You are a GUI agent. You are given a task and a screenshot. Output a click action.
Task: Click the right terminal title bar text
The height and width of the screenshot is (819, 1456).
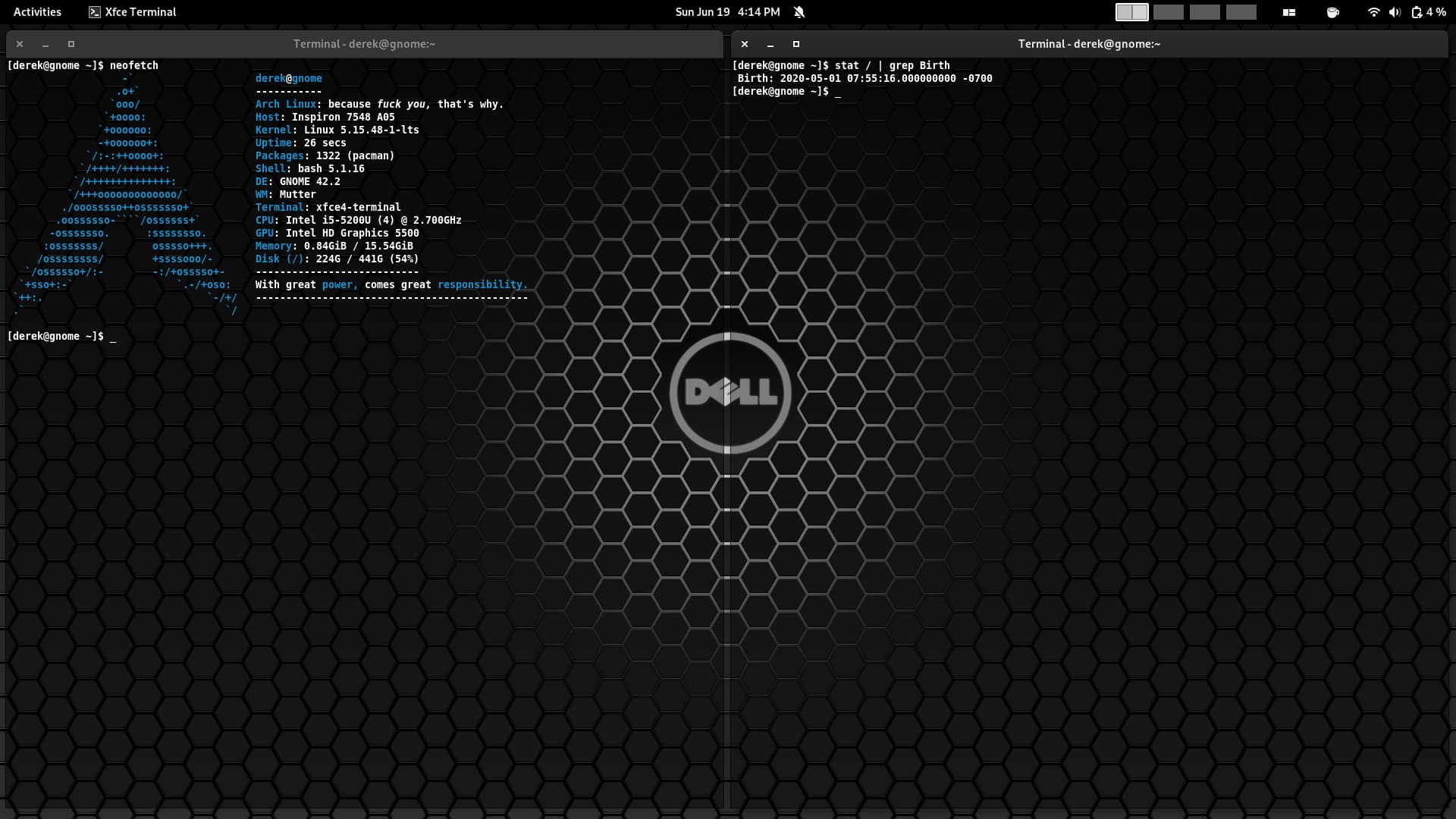(1089, 44)
